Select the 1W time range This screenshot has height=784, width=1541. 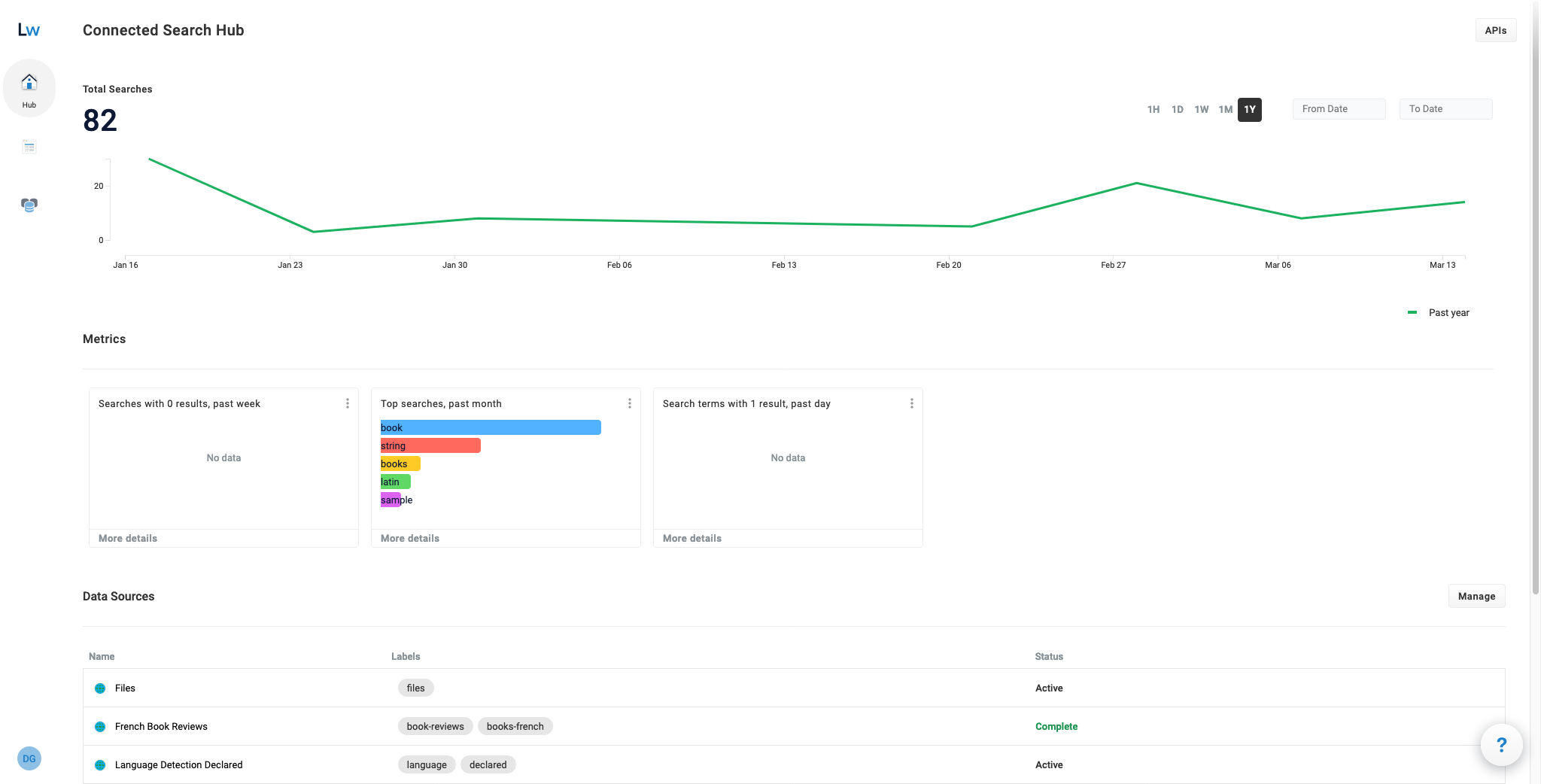click(x=1202, y=110)
